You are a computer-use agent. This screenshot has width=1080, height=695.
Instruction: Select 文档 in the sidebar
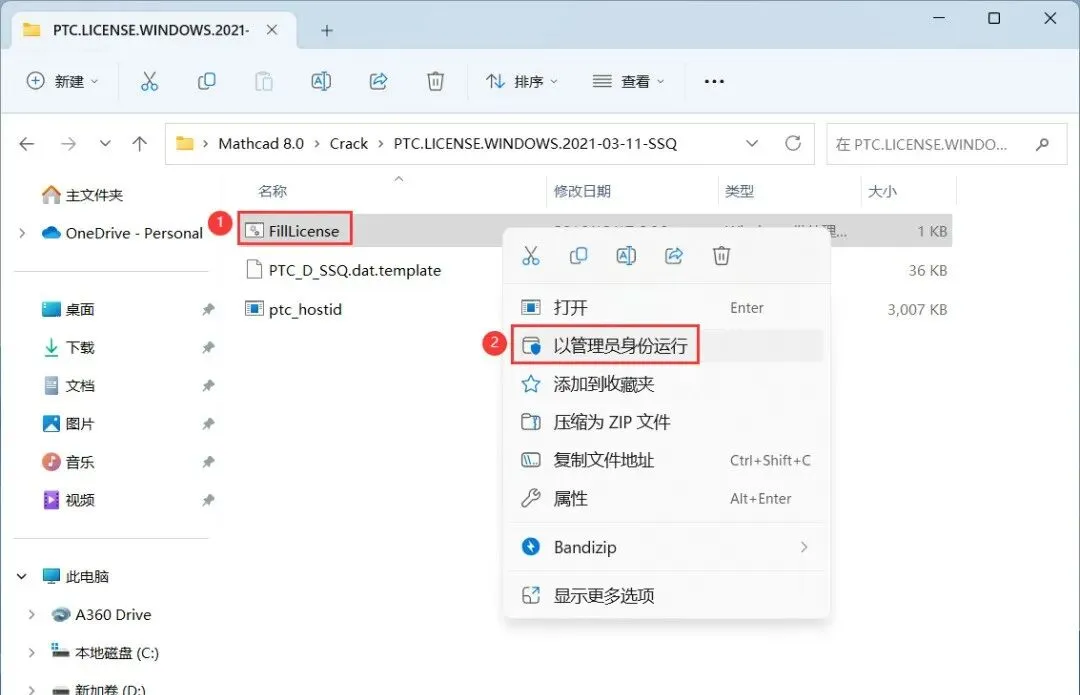coord(68,385)
